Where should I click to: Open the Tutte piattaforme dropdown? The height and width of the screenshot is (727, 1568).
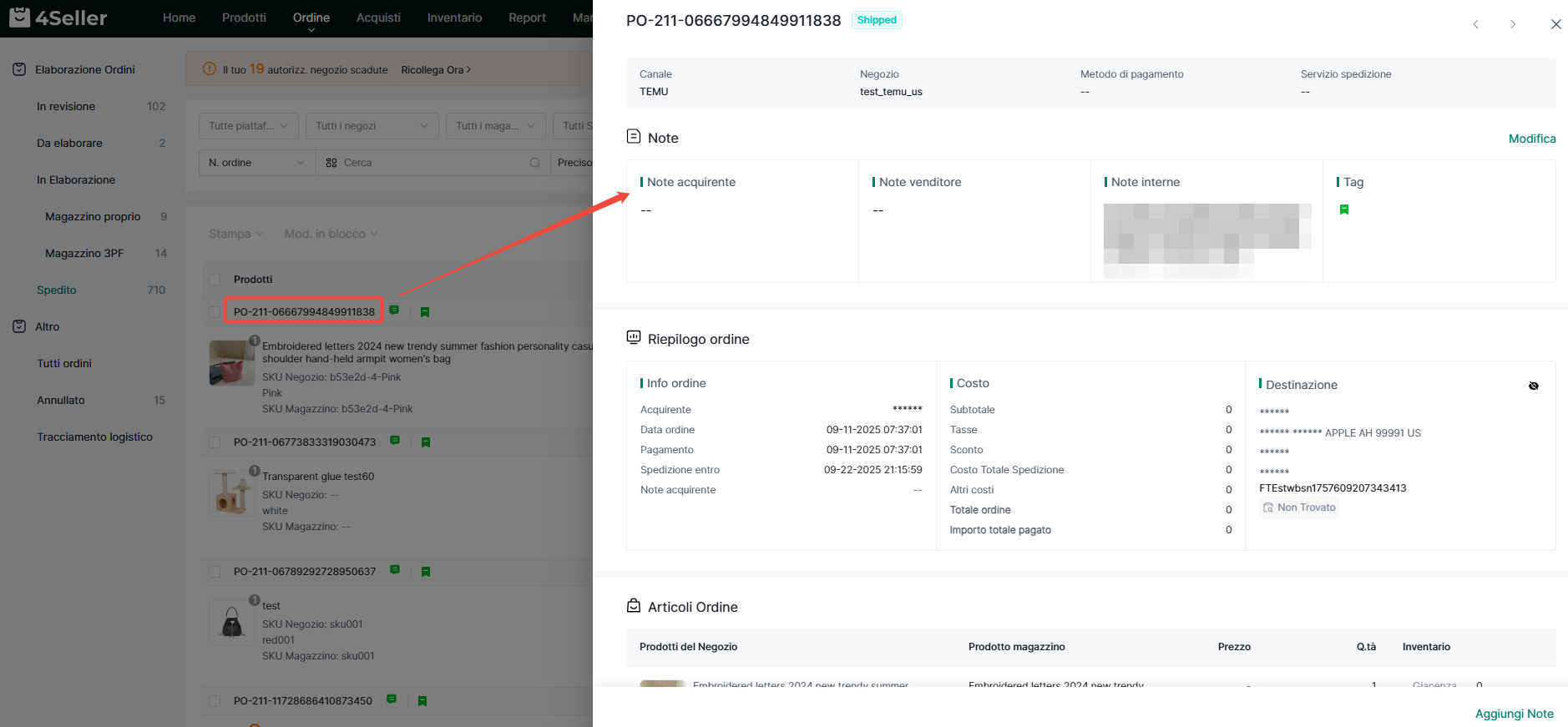click(x=248, y=126)
